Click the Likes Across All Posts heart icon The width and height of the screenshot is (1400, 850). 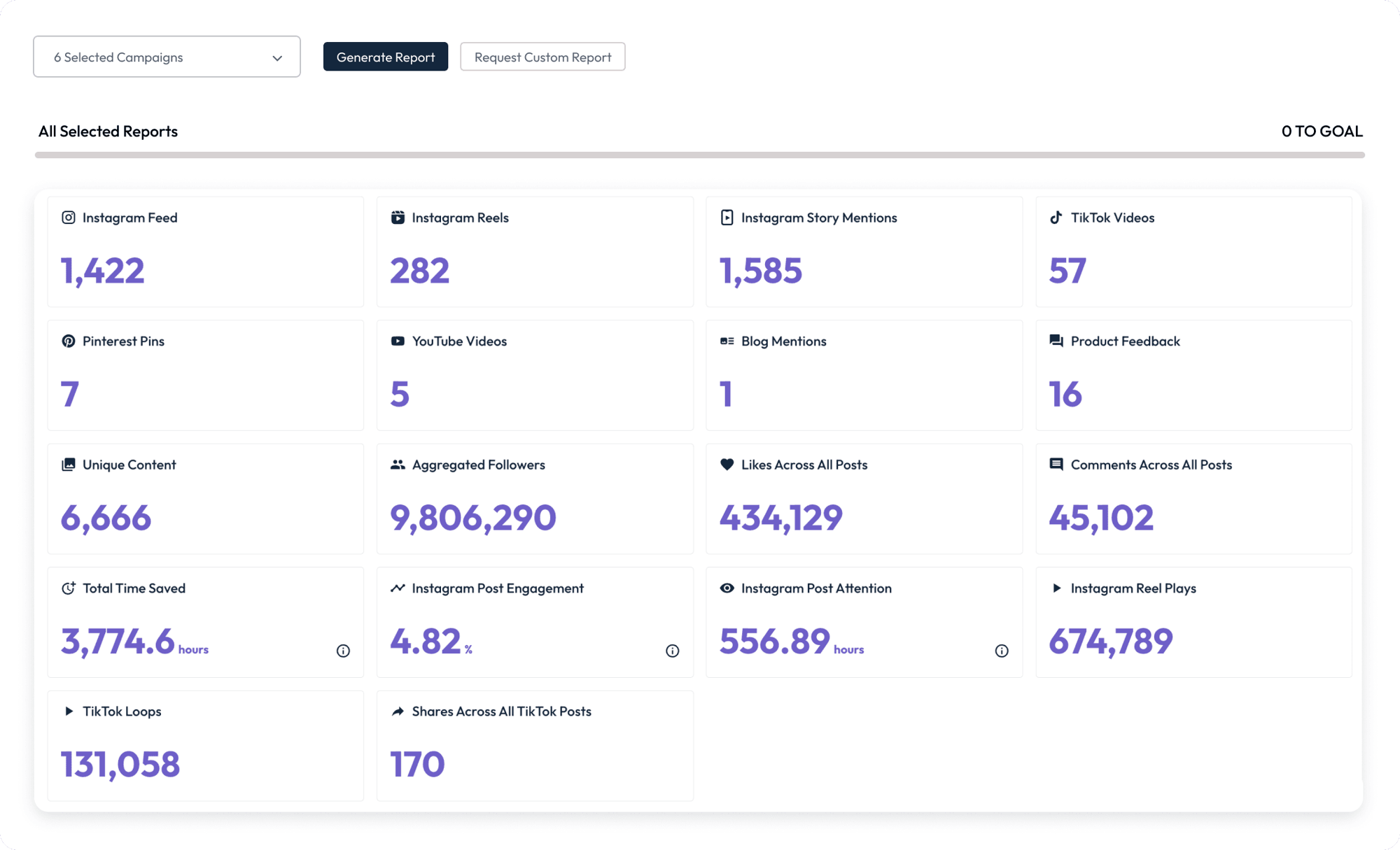(727, 465)
